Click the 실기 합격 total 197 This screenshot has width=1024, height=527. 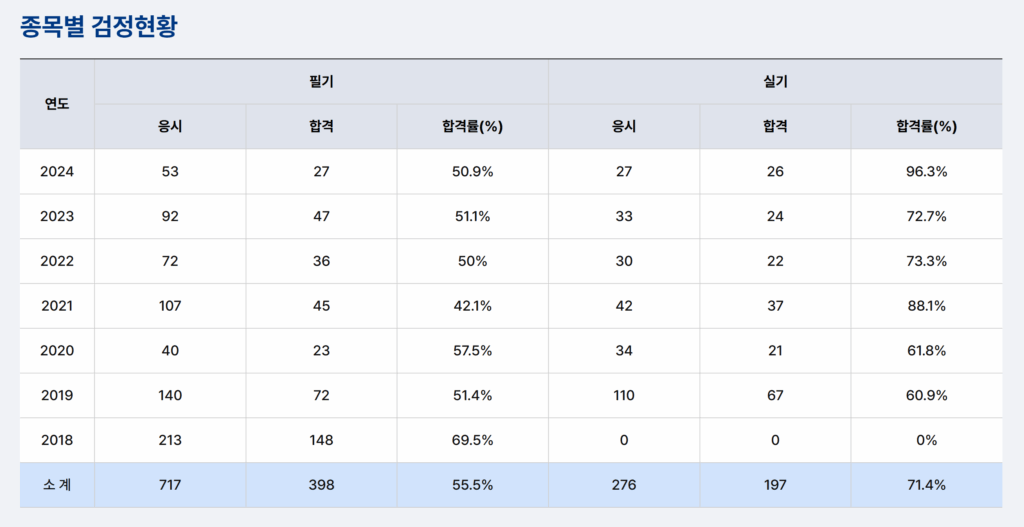[775, 485]
